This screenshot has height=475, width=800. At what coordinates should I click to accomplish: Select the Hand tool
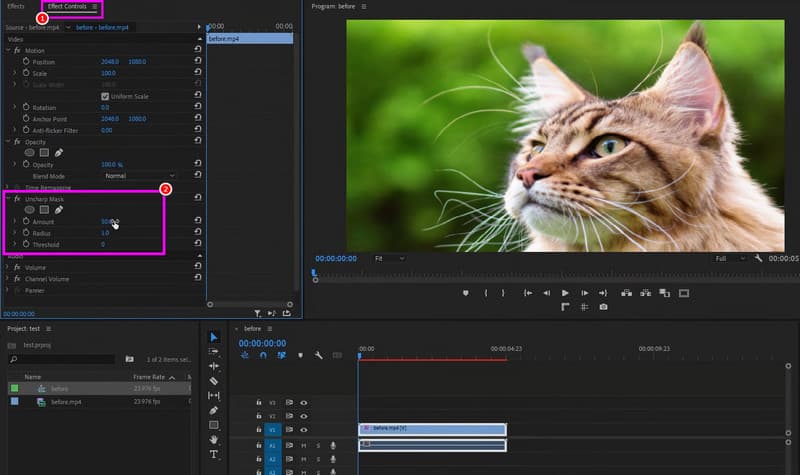click(x=214, y=439)
